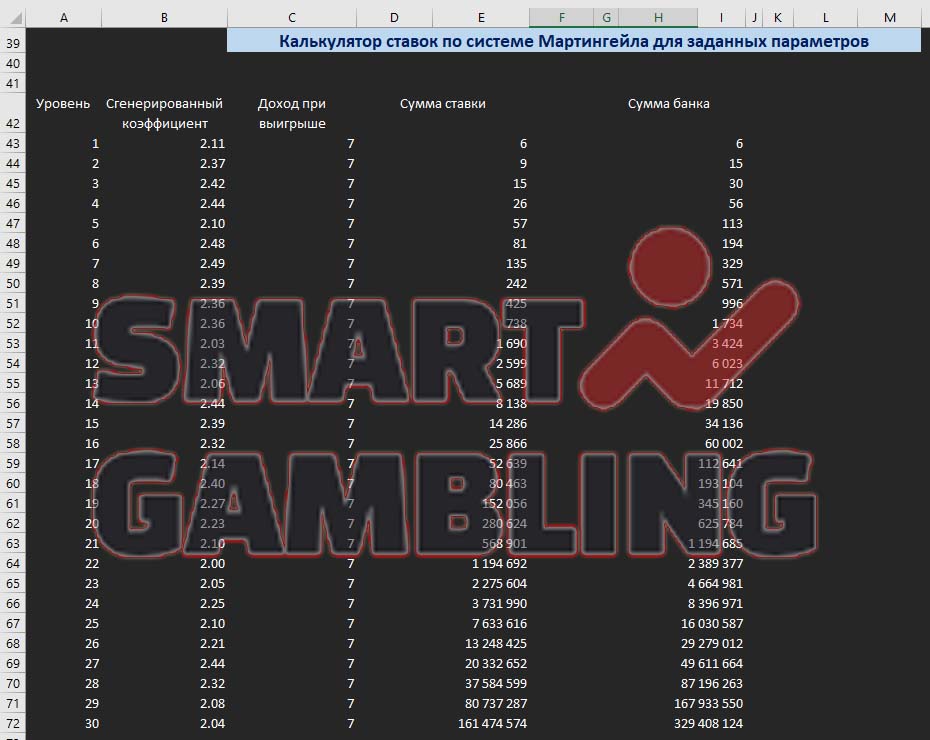The image size is (930, 740).
Task: Select row 56 header
Action: pyautogui.click(x=13, y=404)
